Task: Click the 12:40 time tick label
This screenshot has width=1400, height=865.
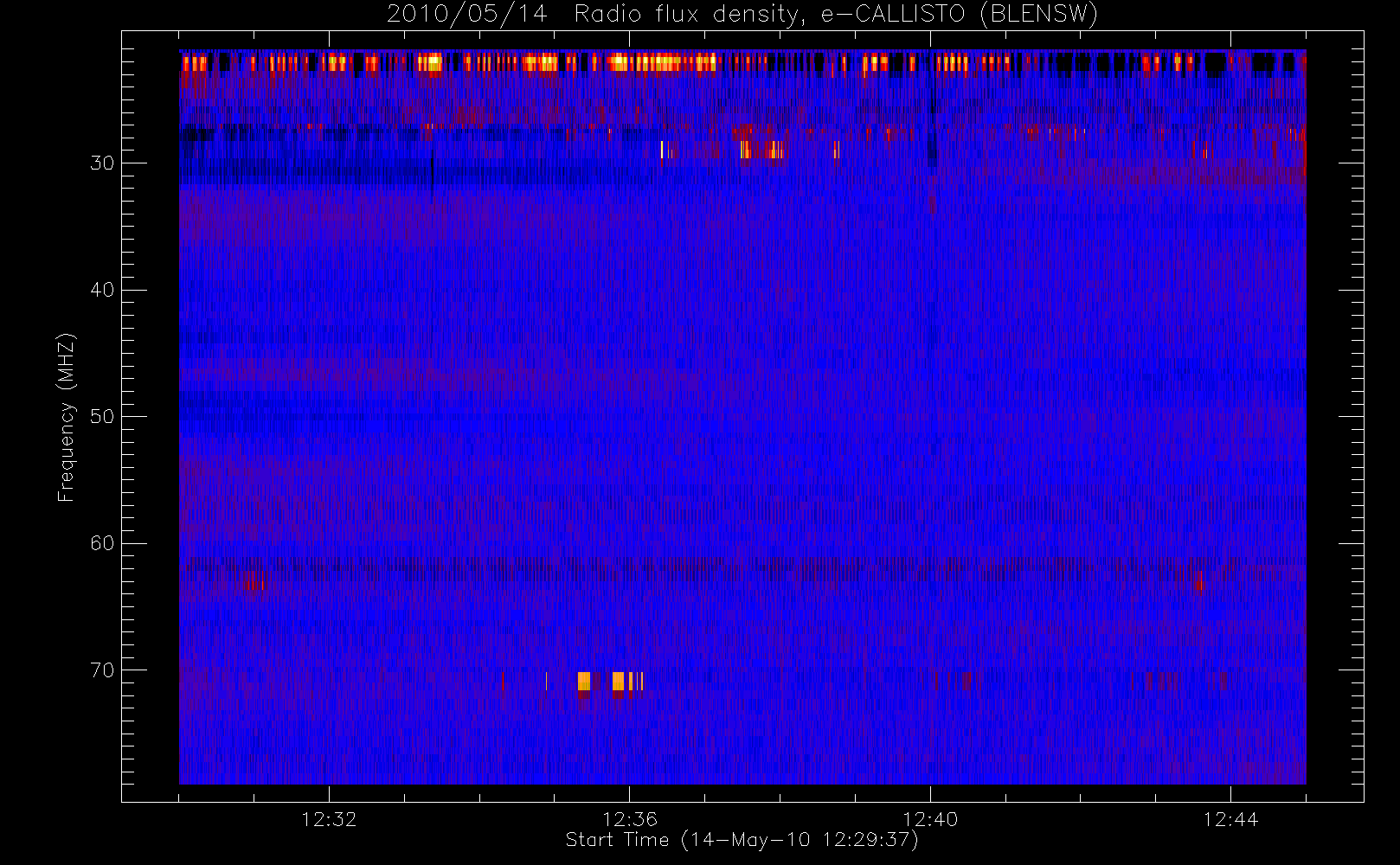Action: pos(930,819)
